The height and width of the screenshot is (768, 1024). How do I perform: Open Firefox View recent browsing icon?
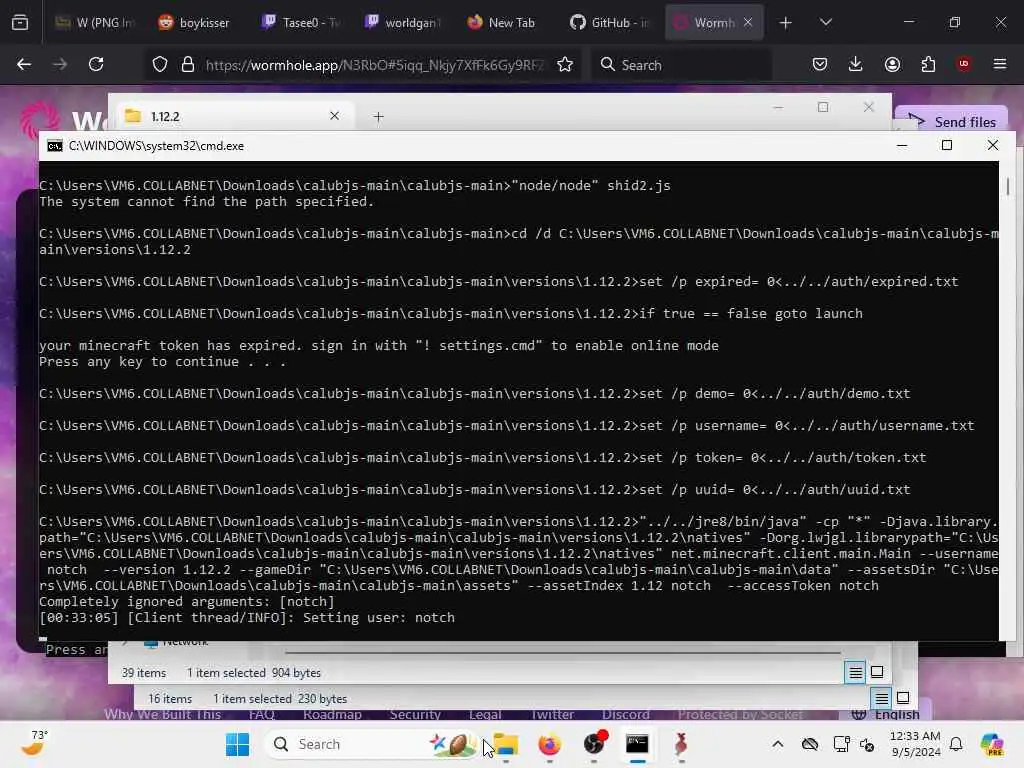[x=20, y=23]
